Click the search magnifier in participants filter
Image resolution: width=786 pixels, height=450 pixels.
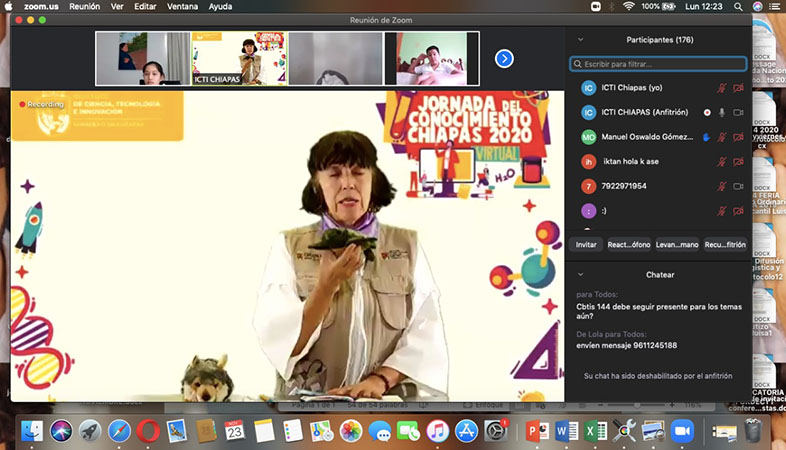577,64
